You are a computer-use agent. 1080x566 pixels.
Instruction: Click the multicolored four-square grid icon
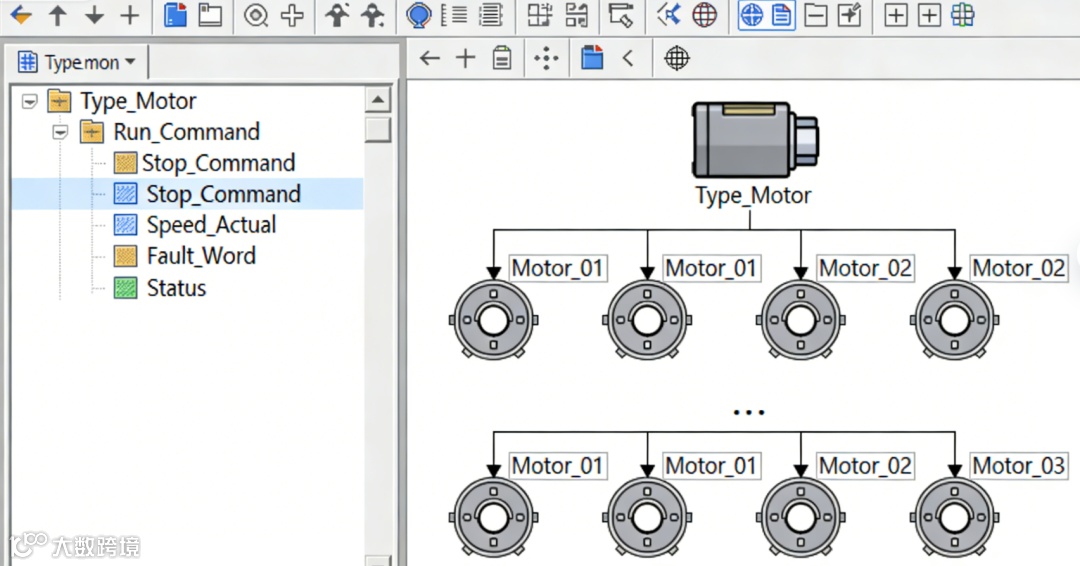(x=962, y=15)
